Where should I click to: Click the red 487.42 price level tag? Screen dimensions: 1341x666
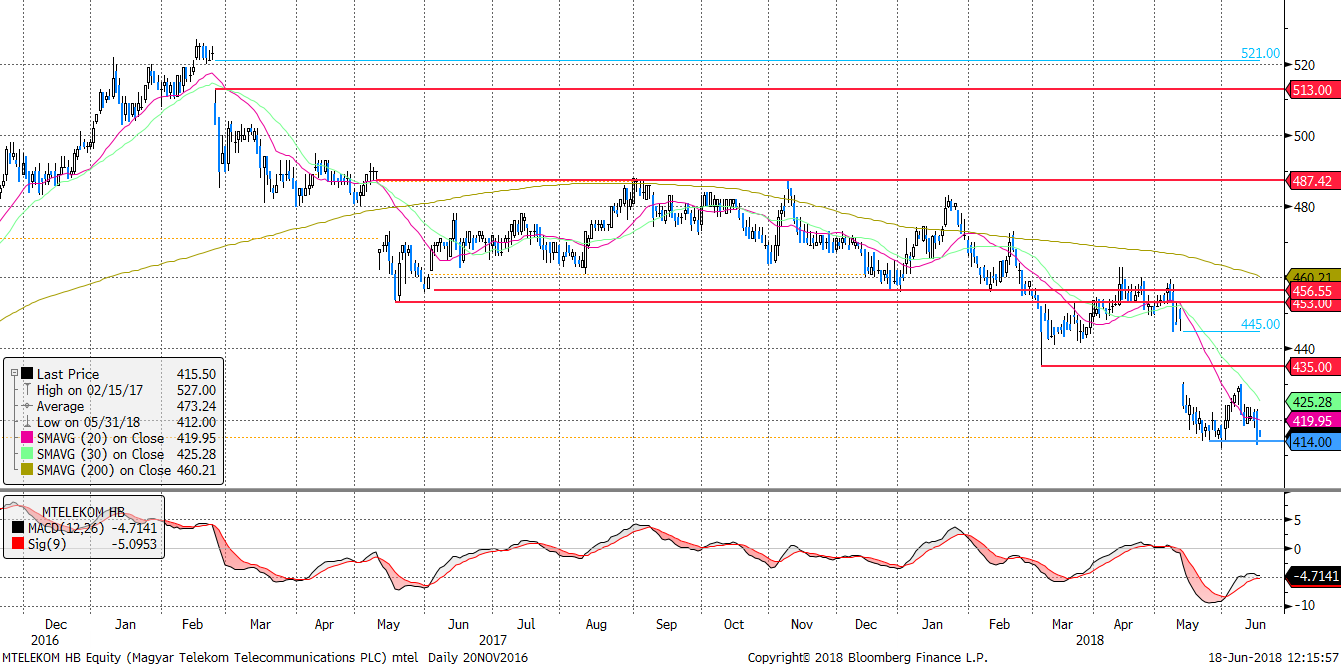pyautogui.click(x=1312, y=180)
